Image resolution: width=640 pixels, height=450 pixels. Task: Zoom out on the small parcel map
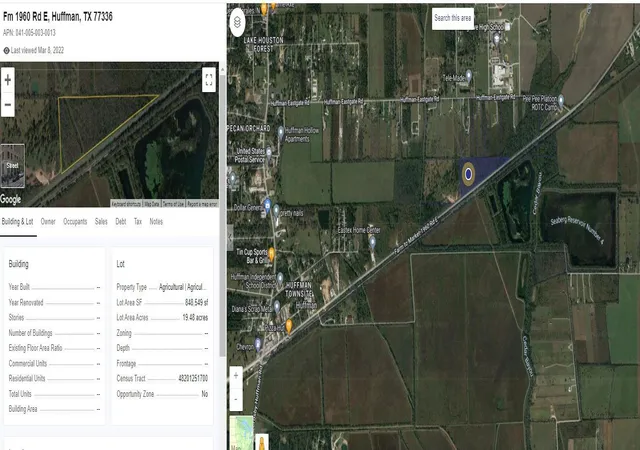[x=7, y=105]
